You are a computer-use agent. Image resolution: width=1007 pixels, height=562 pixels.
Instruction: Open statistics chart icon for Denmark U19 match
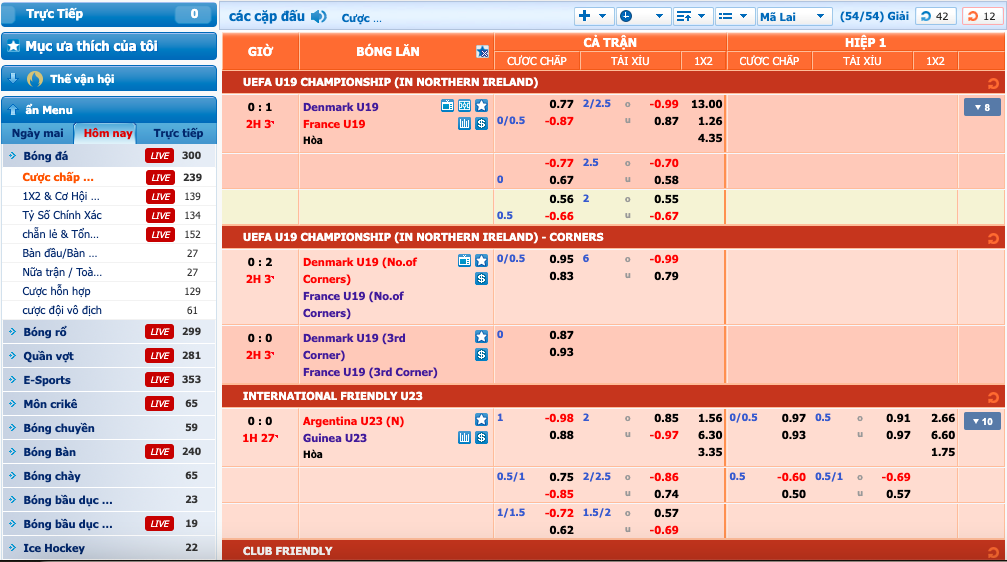(x=464, y=124)
